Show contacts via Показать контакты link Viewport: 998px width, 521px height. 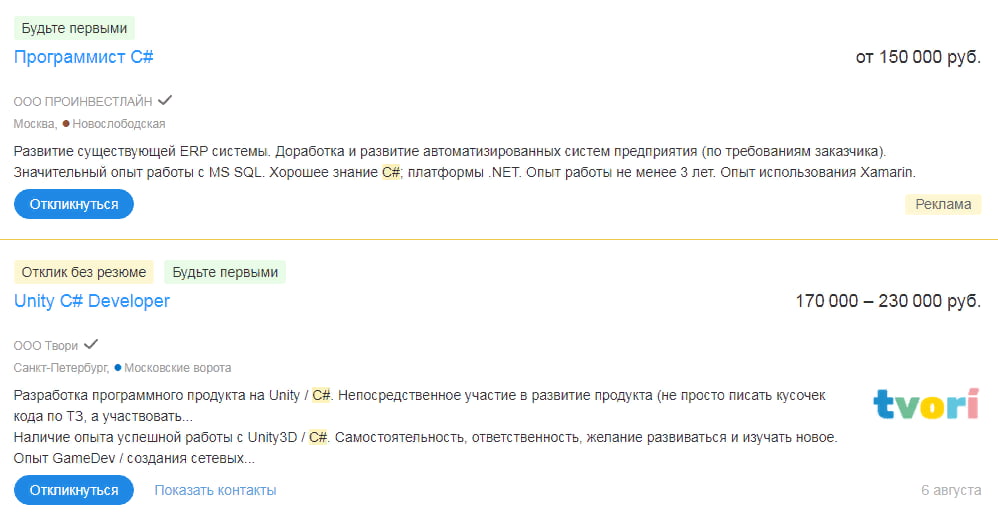click(215, 490)
